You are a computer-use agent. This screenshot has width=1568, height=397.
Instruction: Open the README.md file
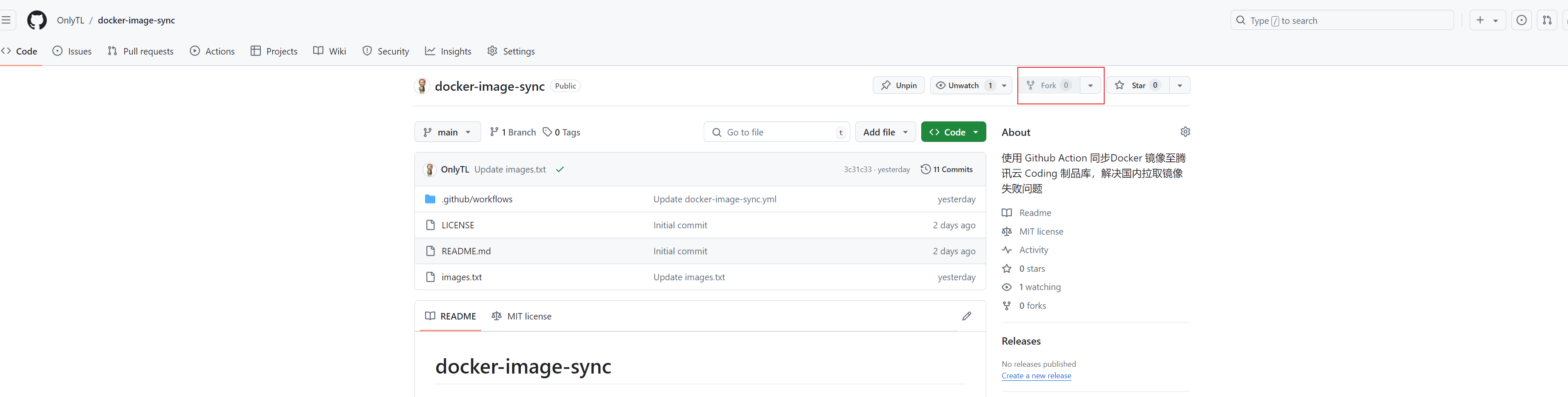[x=466, y=251]
